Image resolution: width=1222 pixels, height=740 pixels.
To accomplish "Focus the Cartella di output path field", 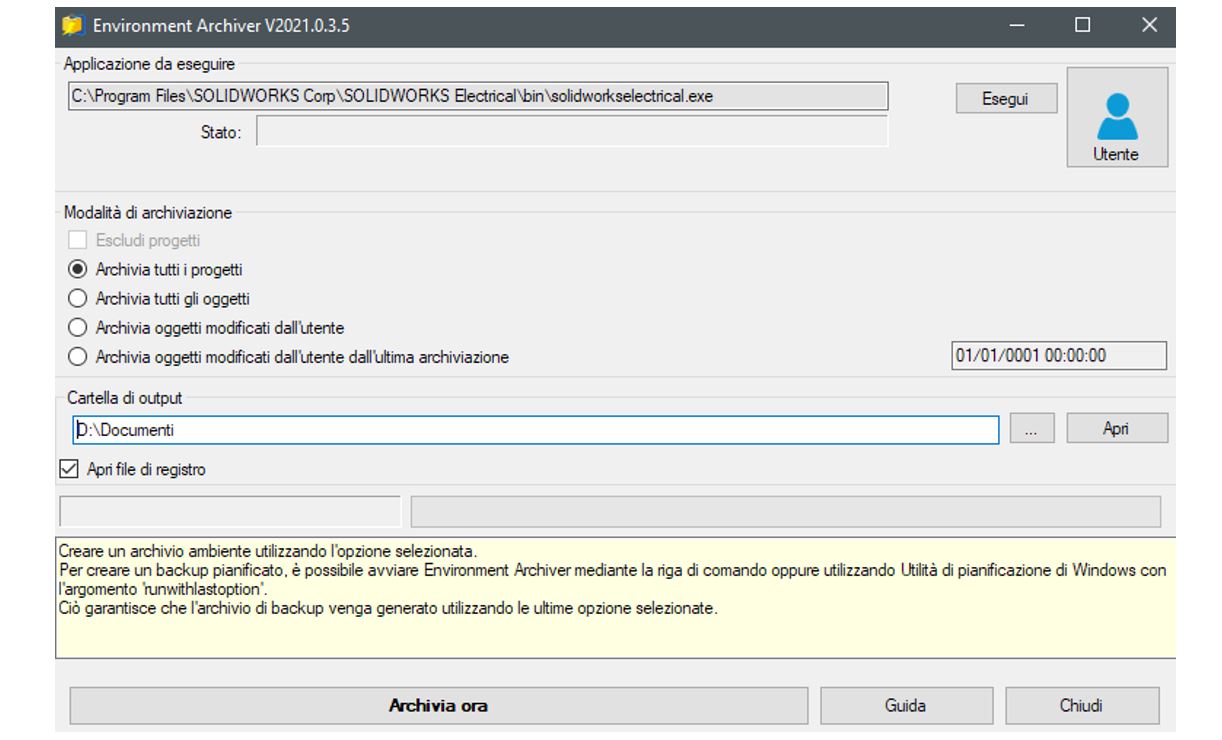I will 535,429.
